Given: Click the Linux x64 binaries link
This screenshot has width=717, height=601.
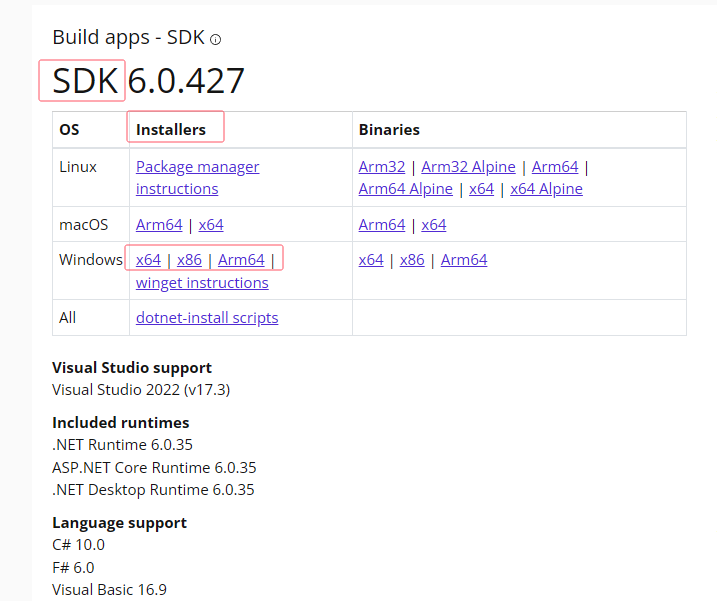Looking at the screenshot, I should point(481,189).
